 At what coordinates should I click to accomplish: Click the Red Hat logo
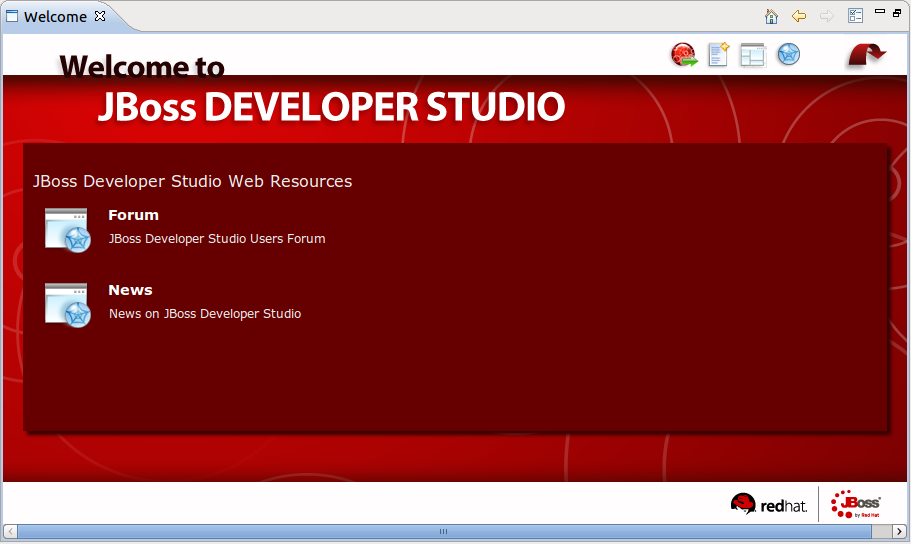point(769,504)
